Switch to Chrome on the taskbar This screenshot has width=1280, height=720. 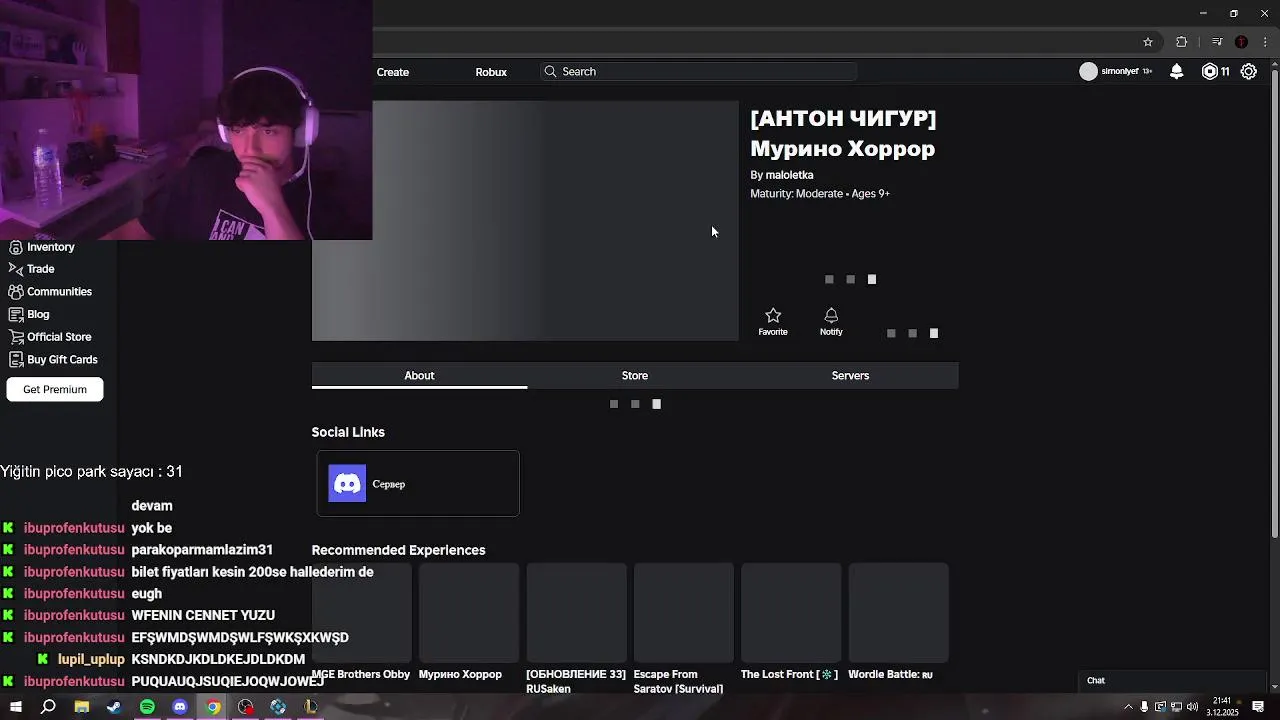pyautogui.click(x=213, y=707)
